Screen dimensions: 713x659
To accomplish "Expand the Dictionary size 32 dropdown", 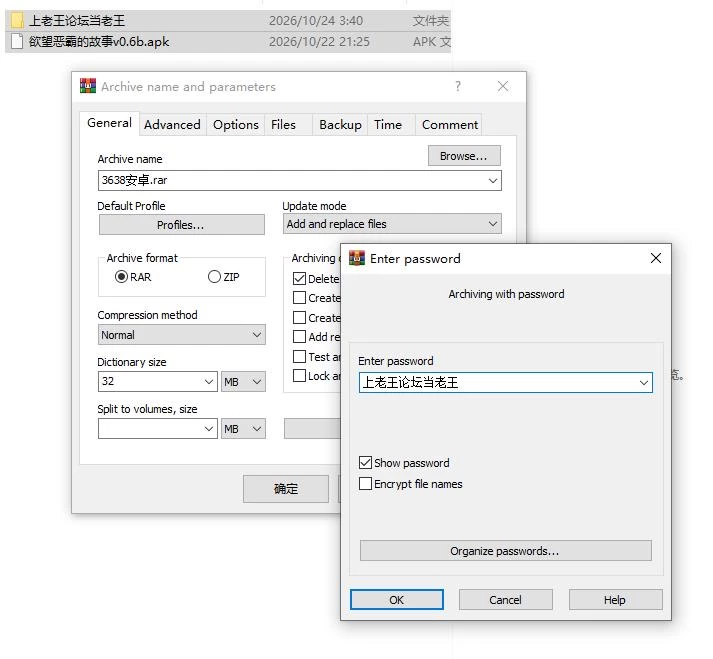I will 209,382.
